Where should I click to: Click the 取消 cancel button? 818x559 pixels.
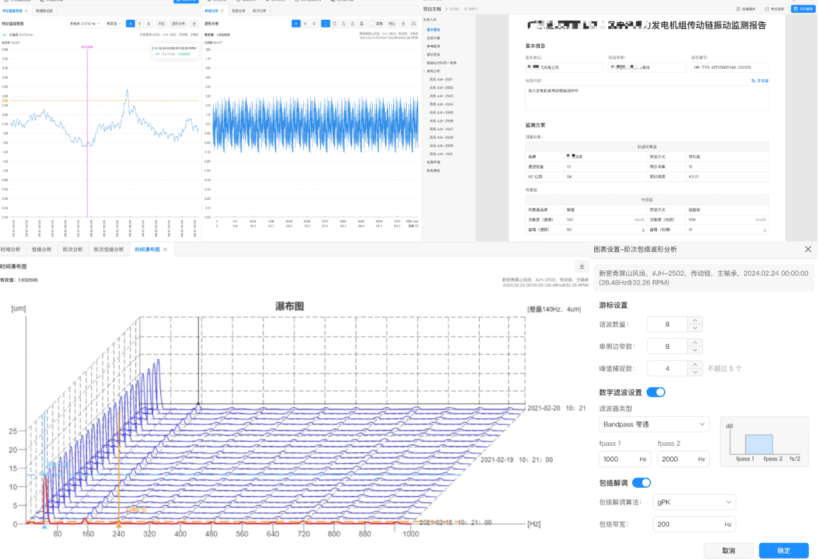click(x=728, y=550)
